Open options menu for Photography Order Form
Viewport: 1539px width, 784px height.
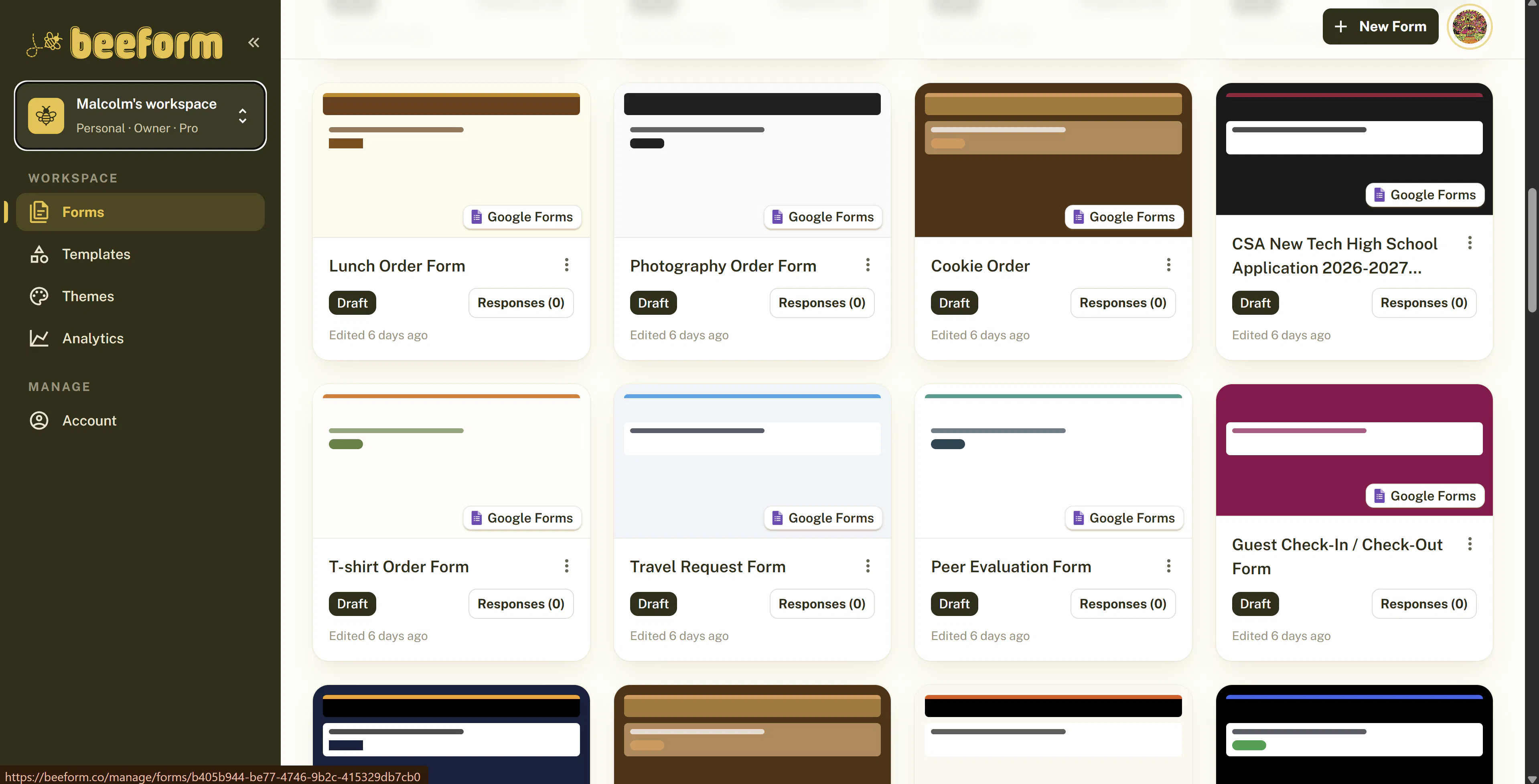(868, 265)
